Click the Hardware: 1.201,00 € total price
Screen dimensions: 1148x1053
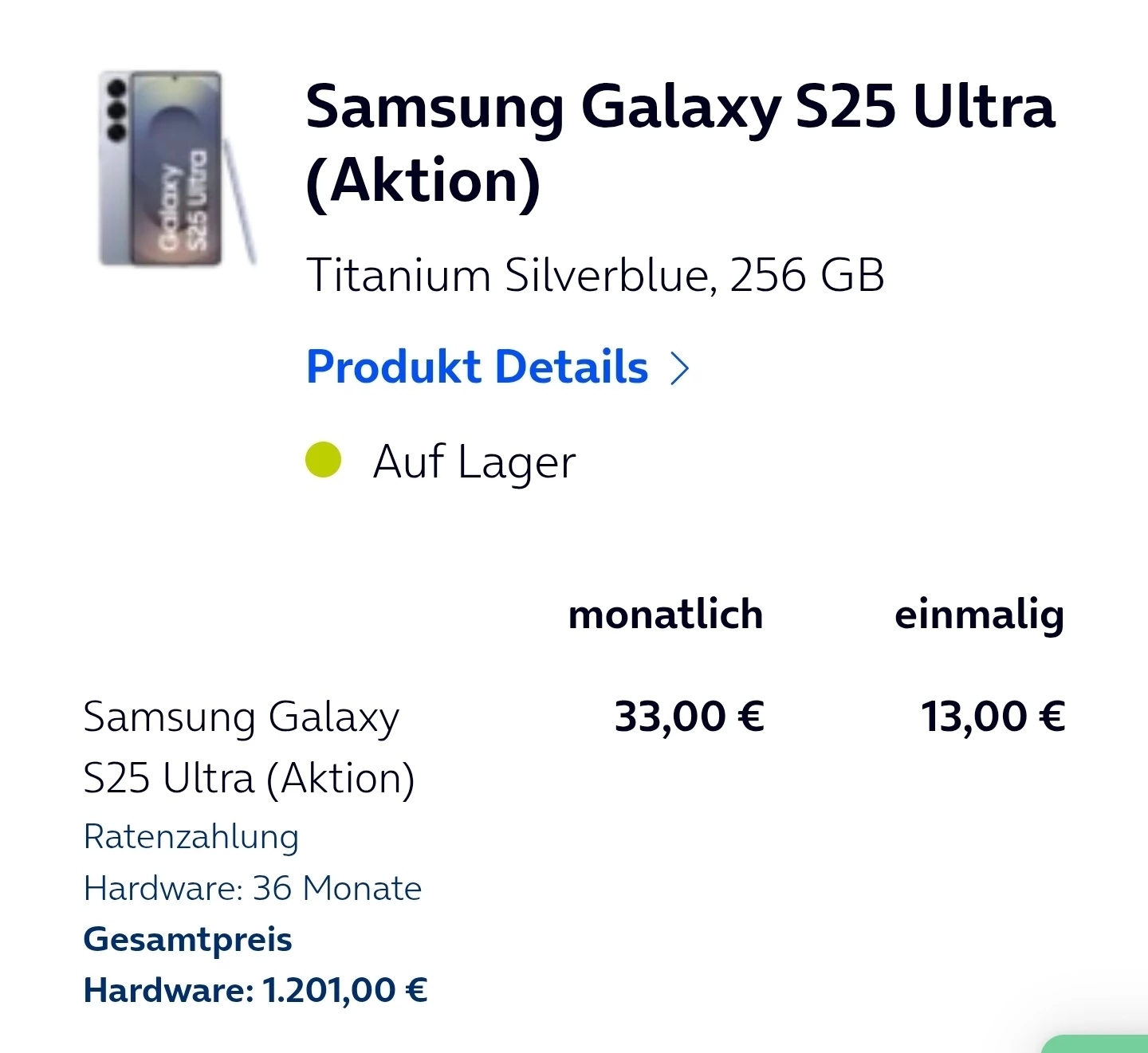[256, 990]
